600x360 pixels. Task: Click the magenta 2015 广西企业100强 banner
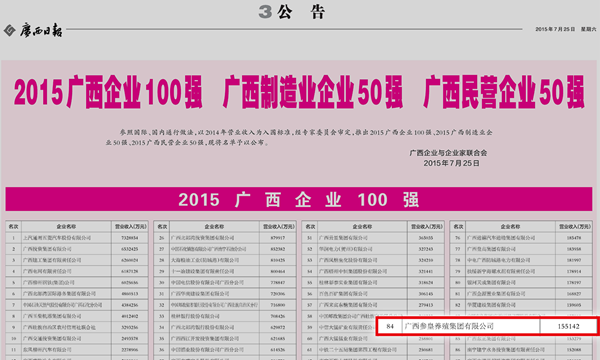(x=299, y=199)
